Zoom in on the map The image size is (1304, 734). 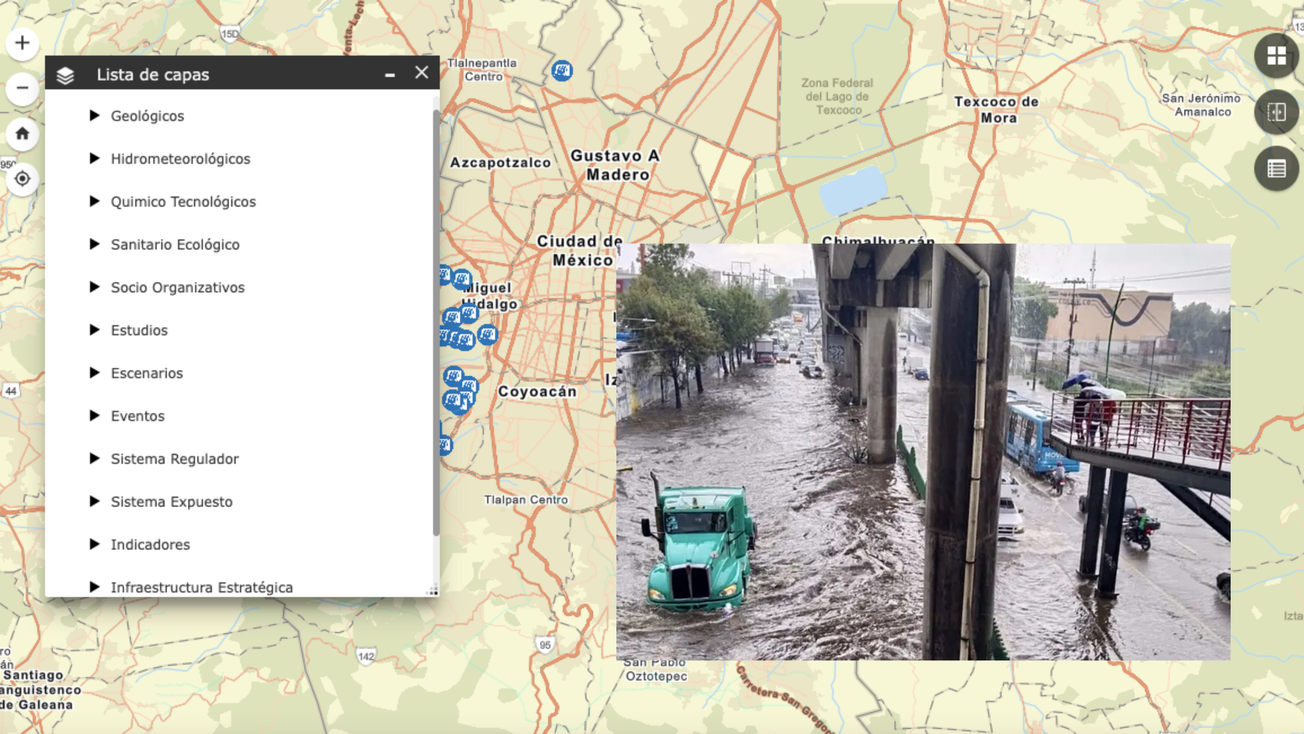22,43
